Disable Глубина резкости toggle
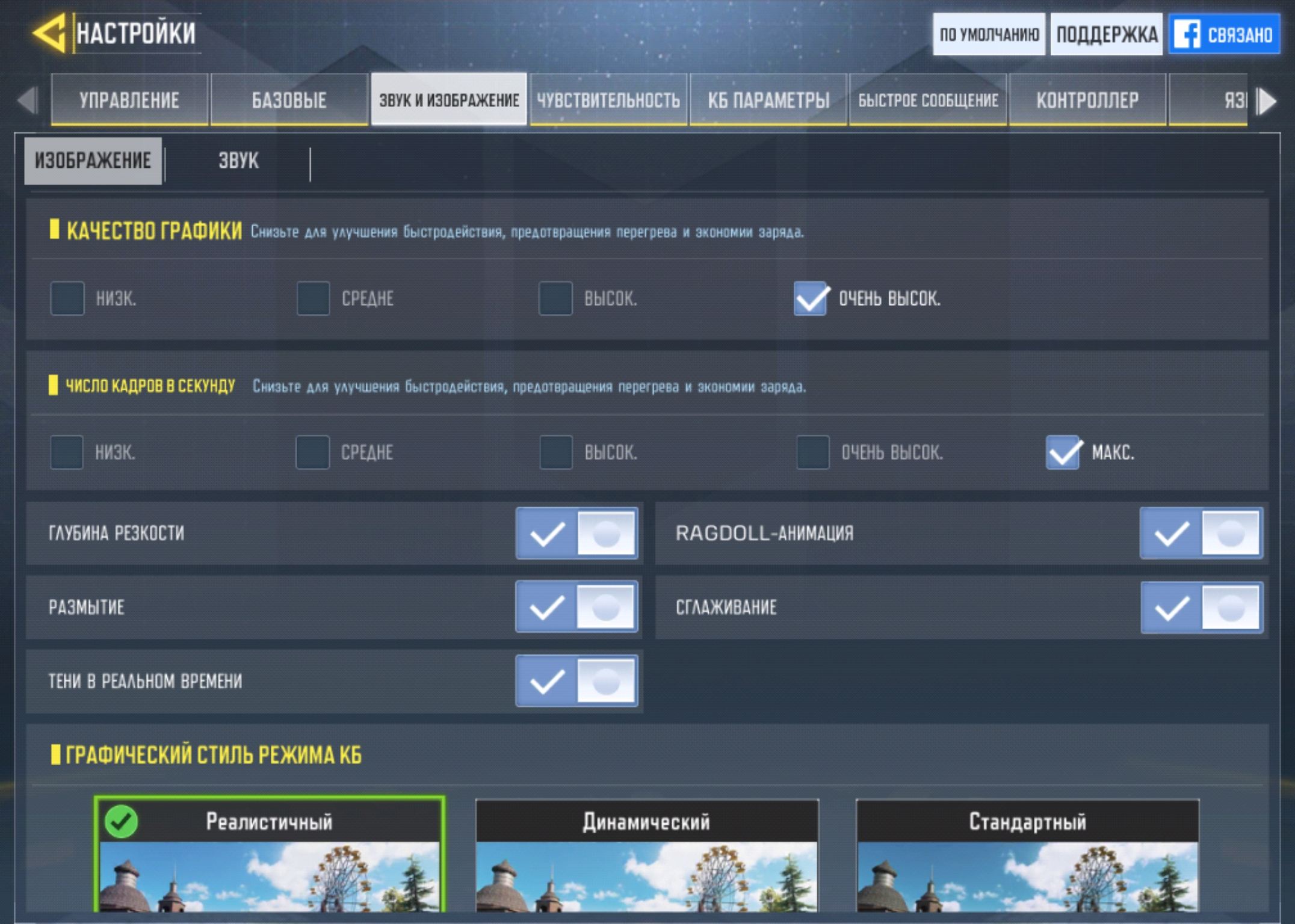 [576, 534]
